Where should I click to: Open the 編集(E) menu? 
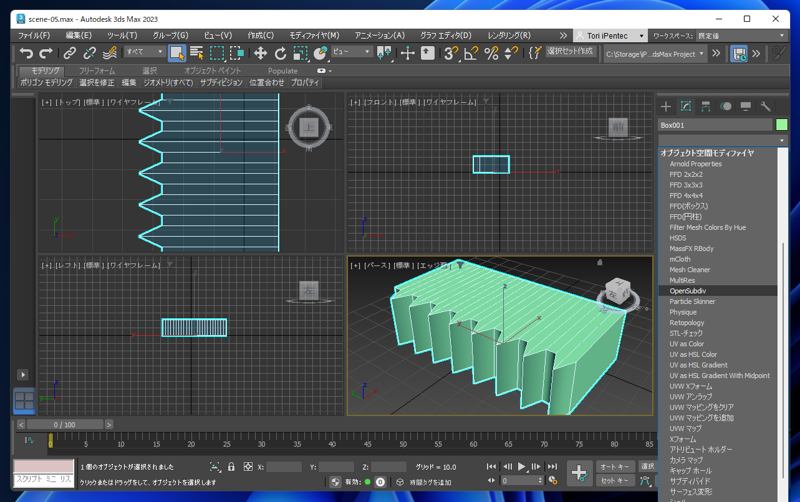coord(79,35)
